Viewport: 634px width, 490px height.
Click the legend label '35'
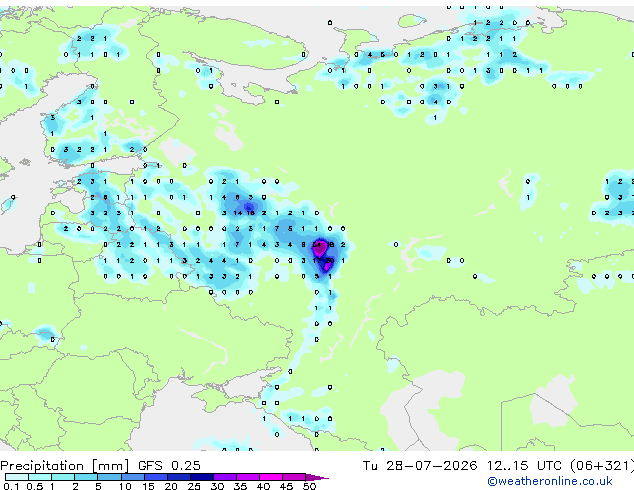point(240,486)
